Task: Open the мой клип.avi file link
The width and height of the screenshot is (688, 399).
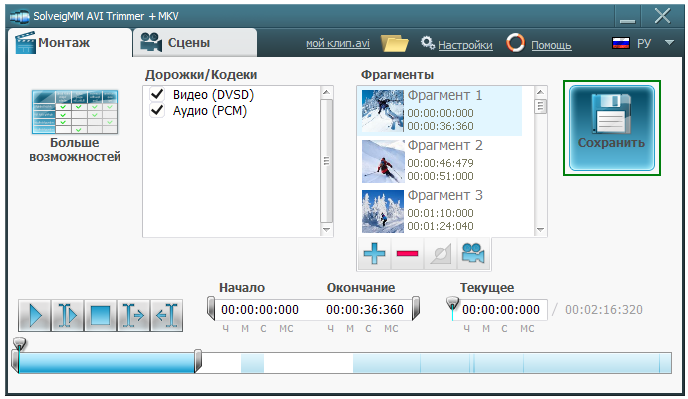Action: [338, 43]
